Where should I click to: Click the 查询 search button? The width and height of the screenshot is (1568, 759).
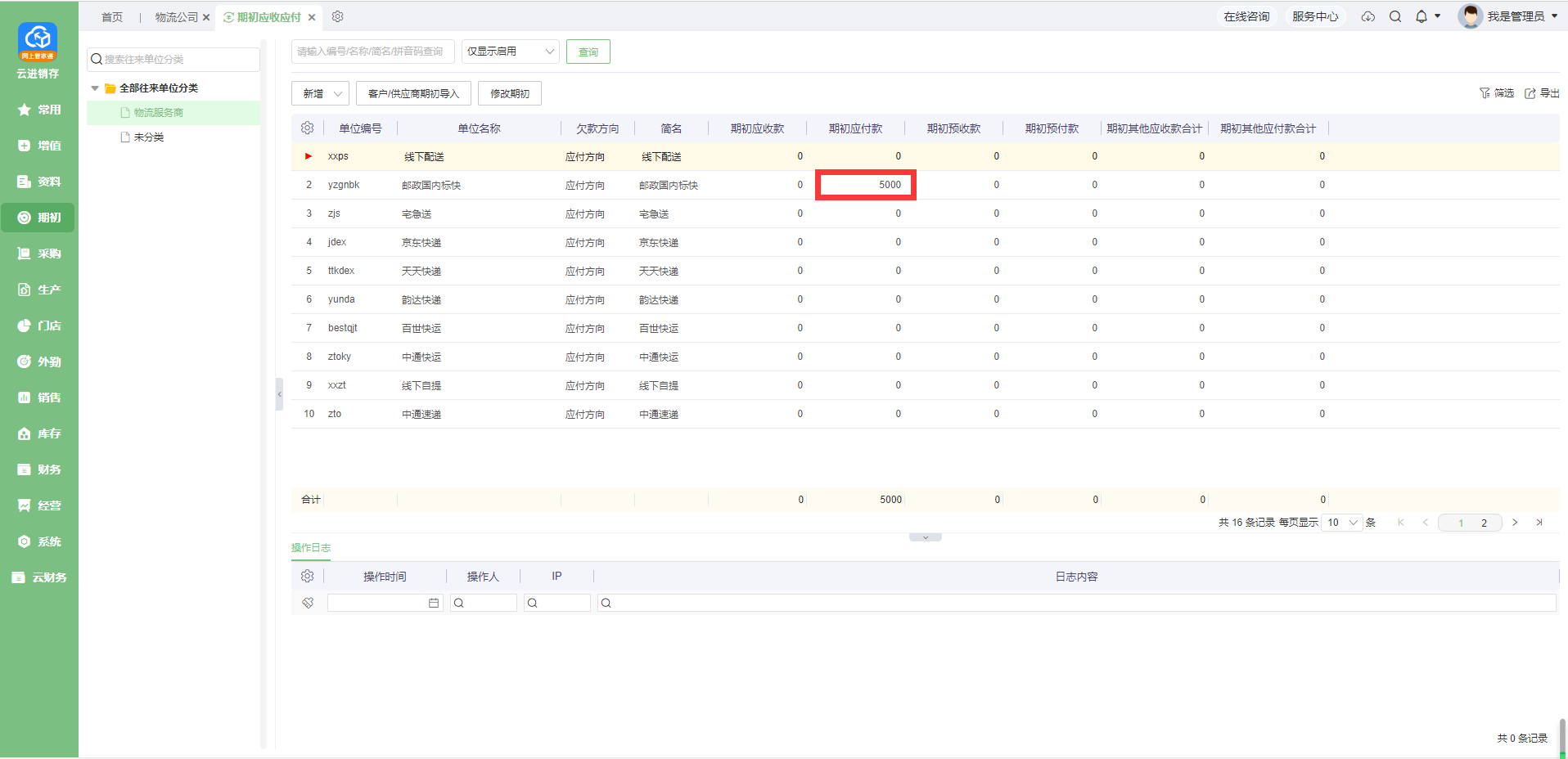point(588,52)
